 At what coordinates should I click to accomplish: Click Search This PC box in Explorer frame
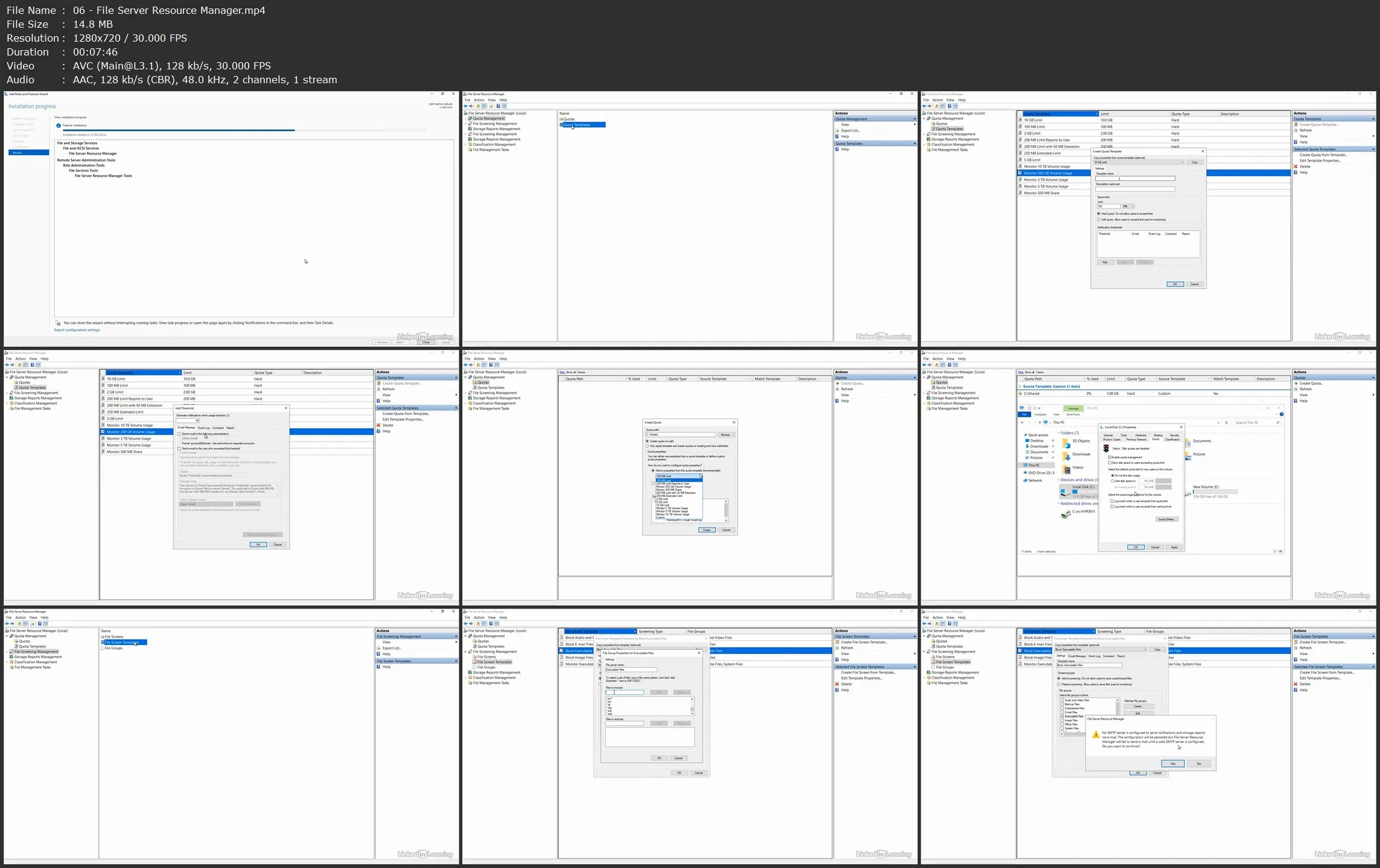click(1256, 423)
